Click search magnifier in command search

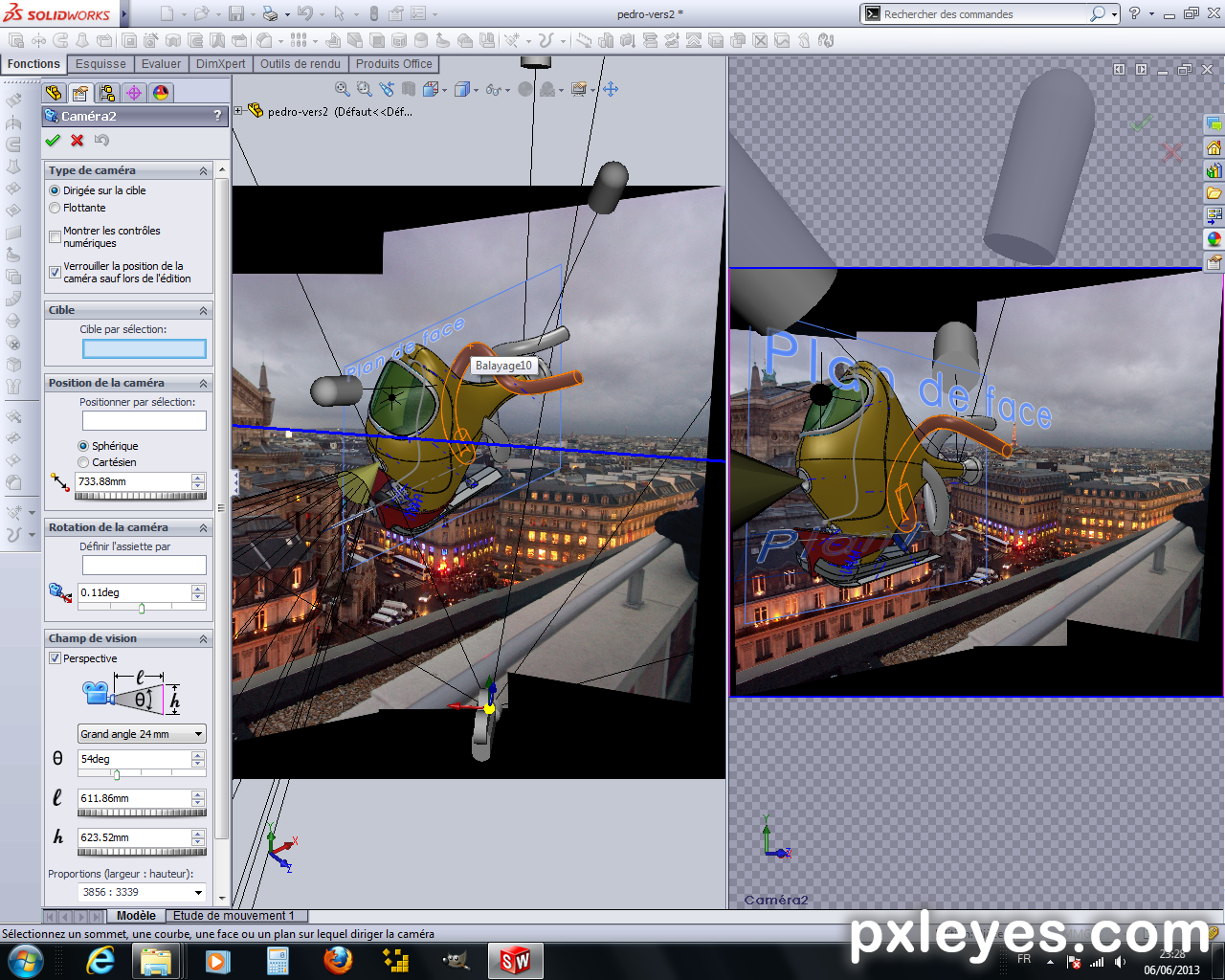[1098, 13]
